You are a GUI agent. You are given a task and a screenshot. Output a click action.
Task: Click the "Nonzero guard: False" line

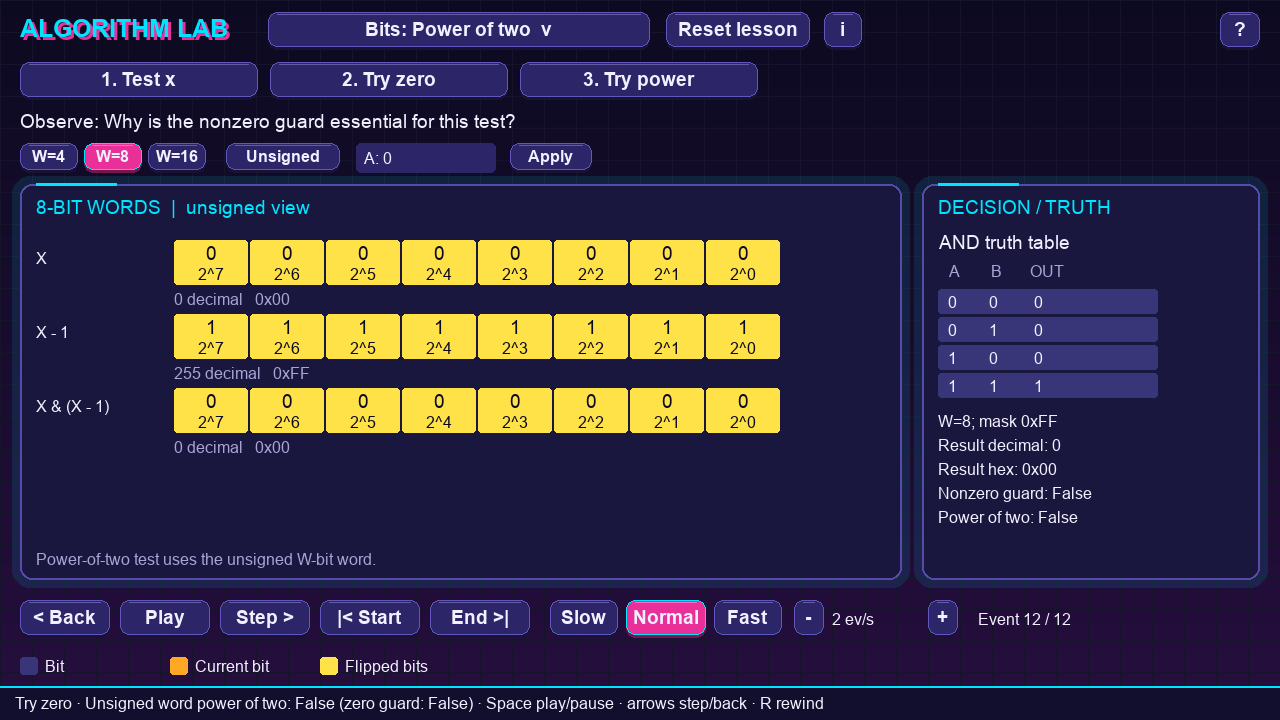(x=1015, y=494)
